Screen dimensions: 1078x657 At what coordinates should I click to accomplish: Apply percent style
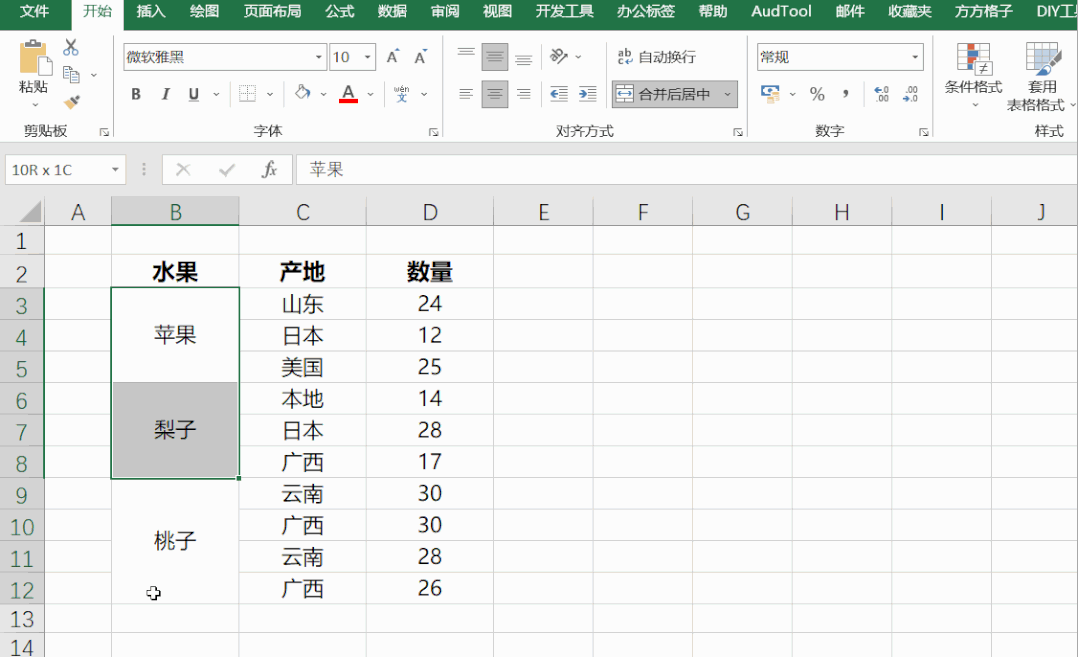point(817,94)
